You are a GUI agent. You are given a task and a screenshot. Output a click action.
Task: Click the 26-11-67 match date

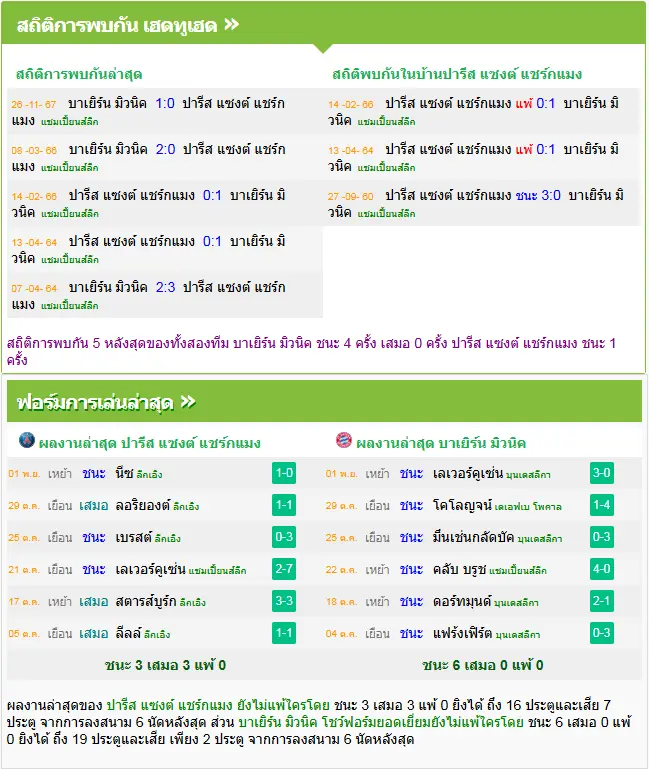(34, 104)
